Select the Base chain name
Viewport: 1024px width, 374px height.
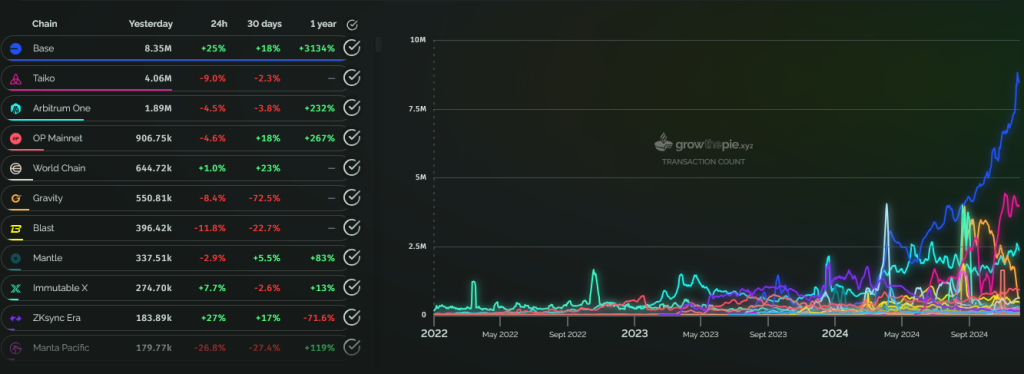(x=44, y=48)
